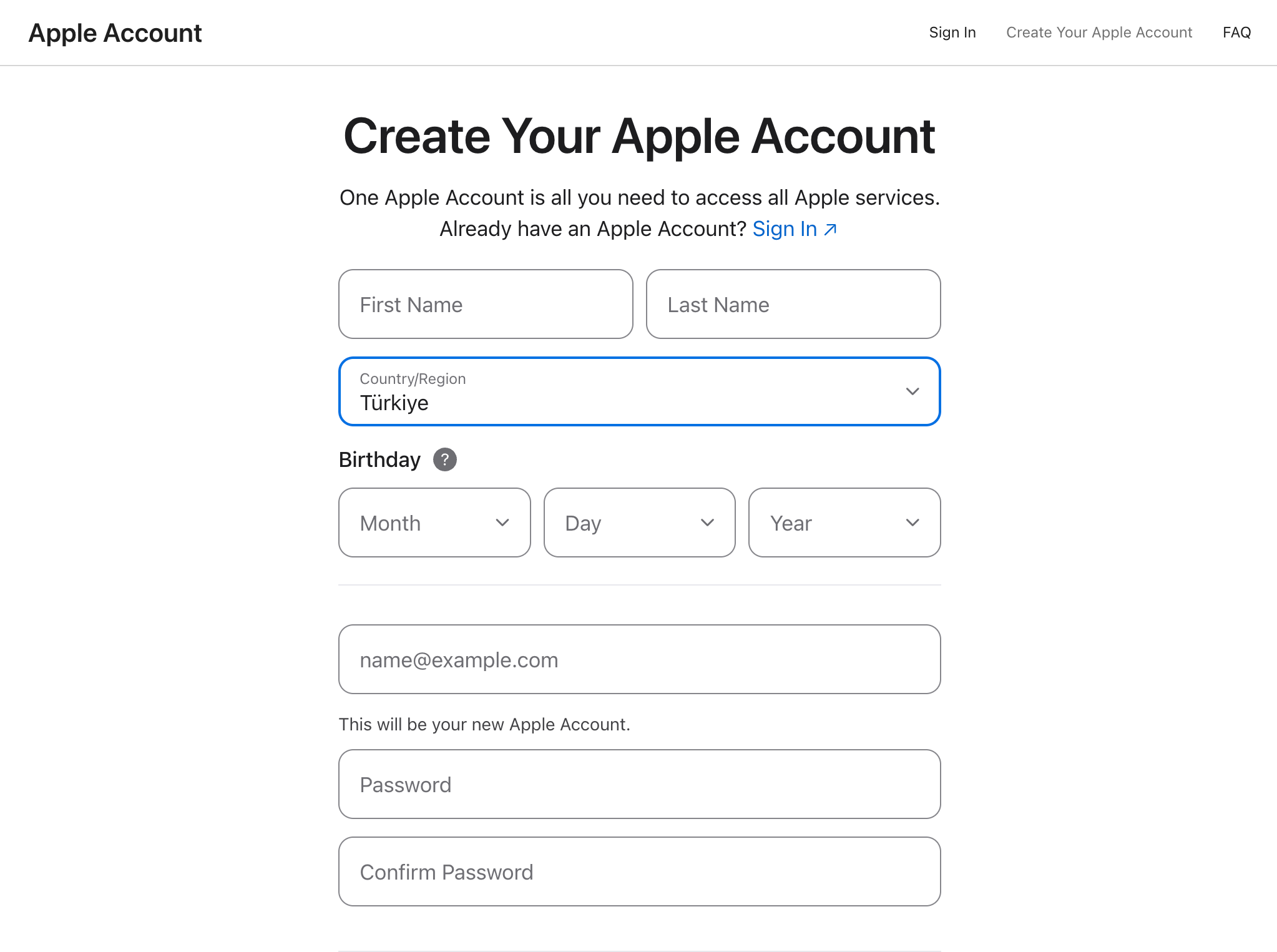Open the Month birthday dropdown
Screen dimensions: 1277x952
tap(424, 523)
